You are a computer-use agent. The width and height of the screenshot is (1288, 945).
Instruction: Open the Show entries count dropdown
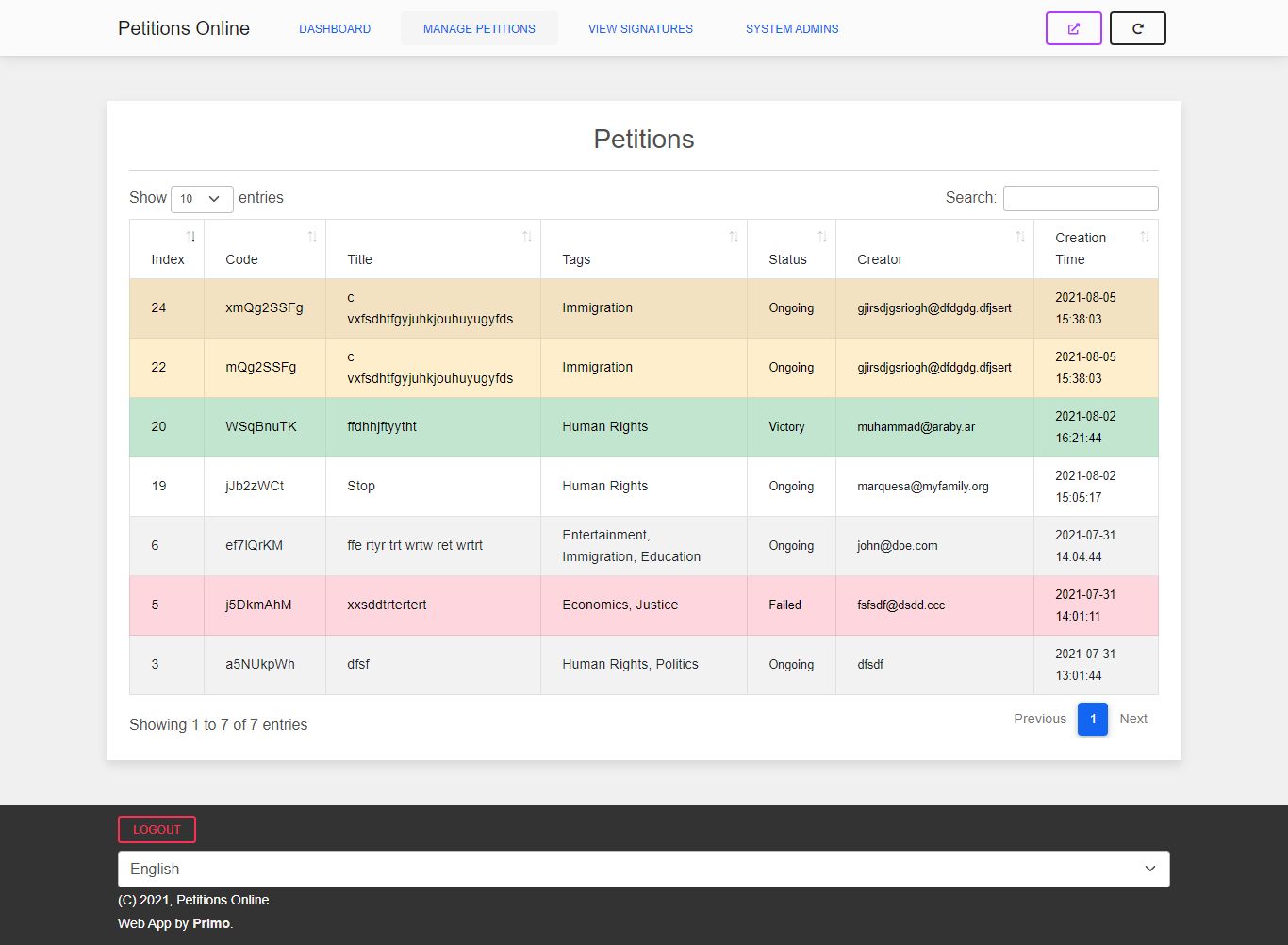pos(202,198)
